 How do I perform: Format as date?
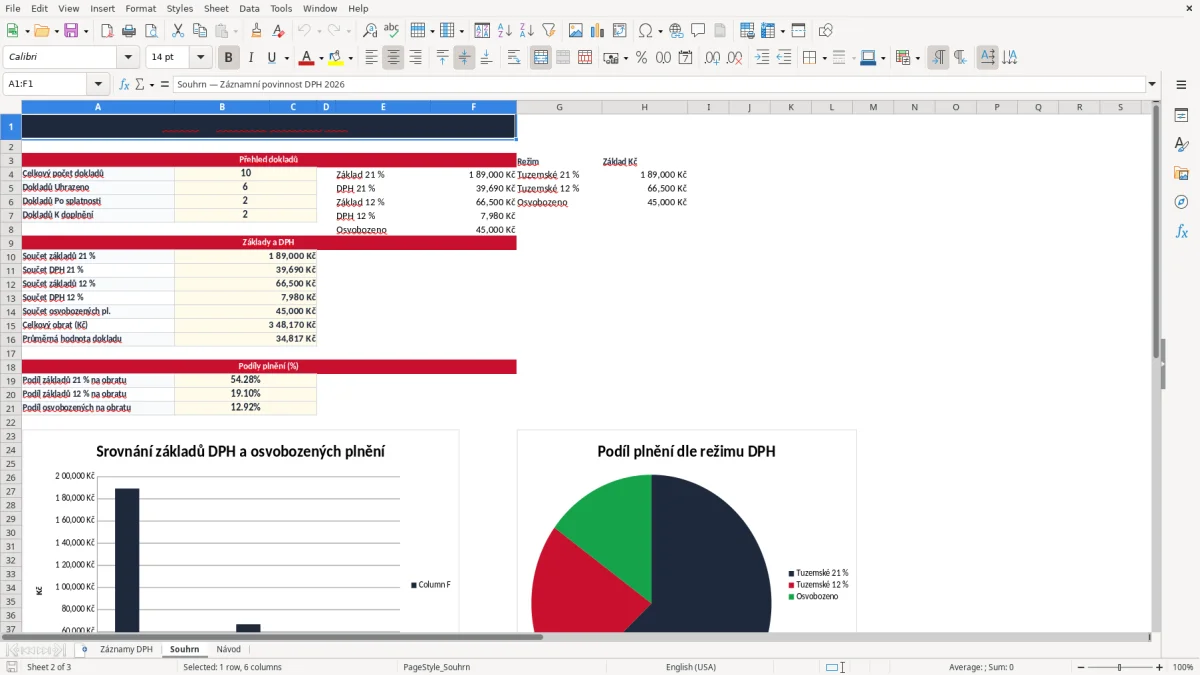pyautogui.click(x=686, y=58)
